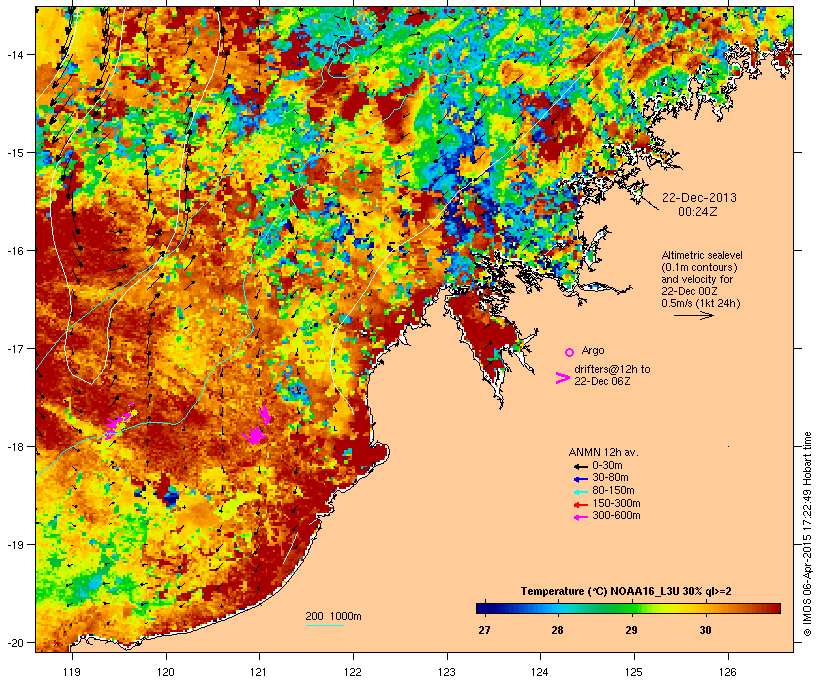The image size is (820, 680).
Task: Click the latitude axis label -14
Action: coord(14,54)
